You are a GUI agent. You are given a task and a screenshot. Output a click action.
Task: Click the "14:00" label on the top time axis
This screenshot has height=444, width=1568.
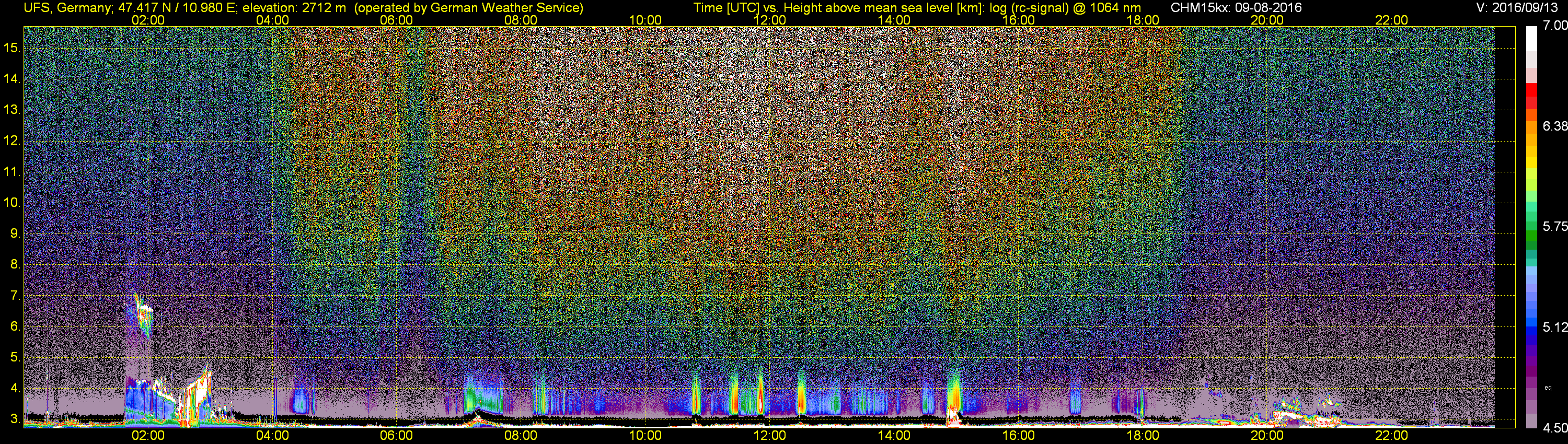click(x=894, y=20)
